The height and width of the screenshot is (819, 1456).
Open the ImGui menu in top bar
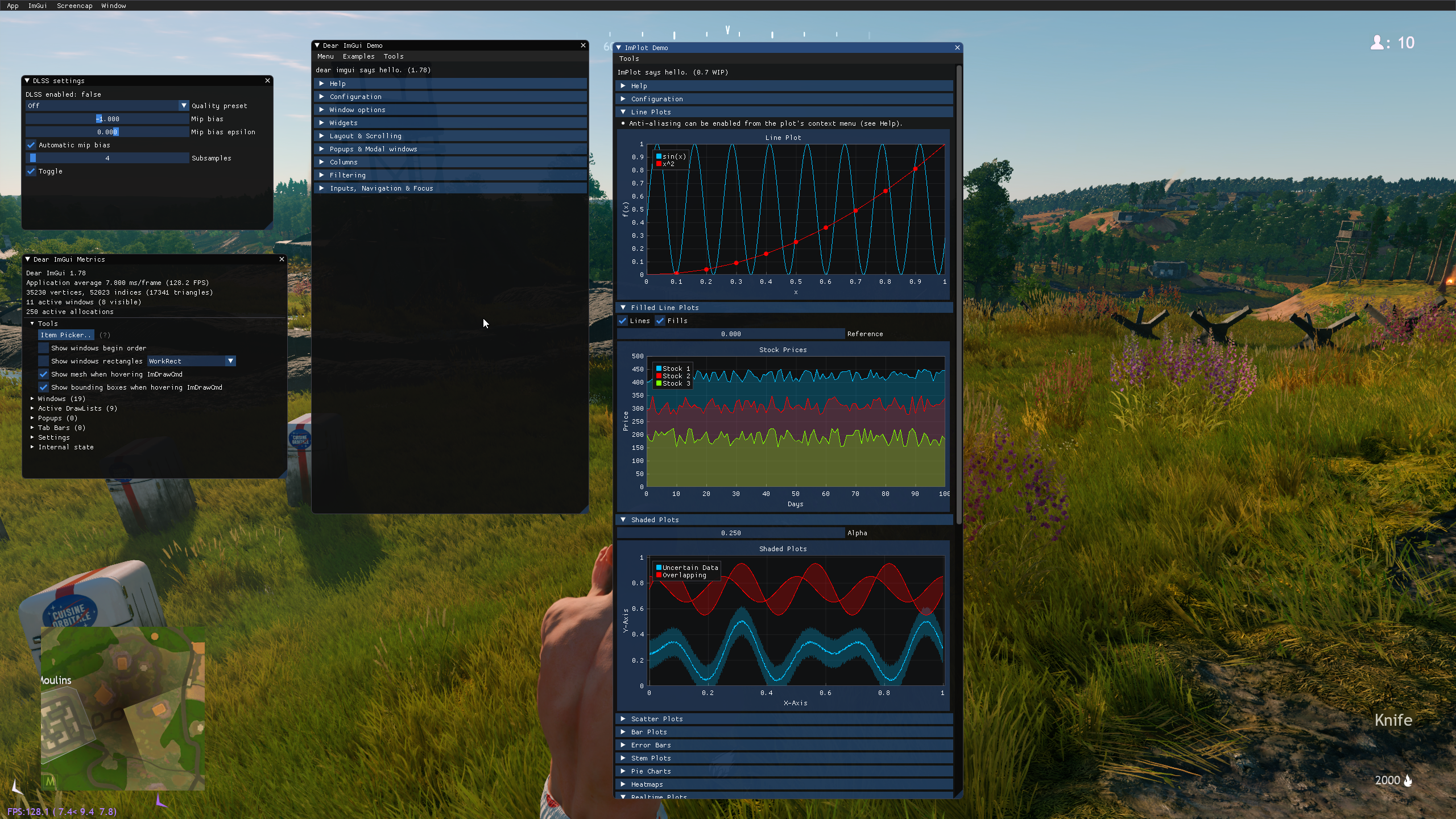38,6
